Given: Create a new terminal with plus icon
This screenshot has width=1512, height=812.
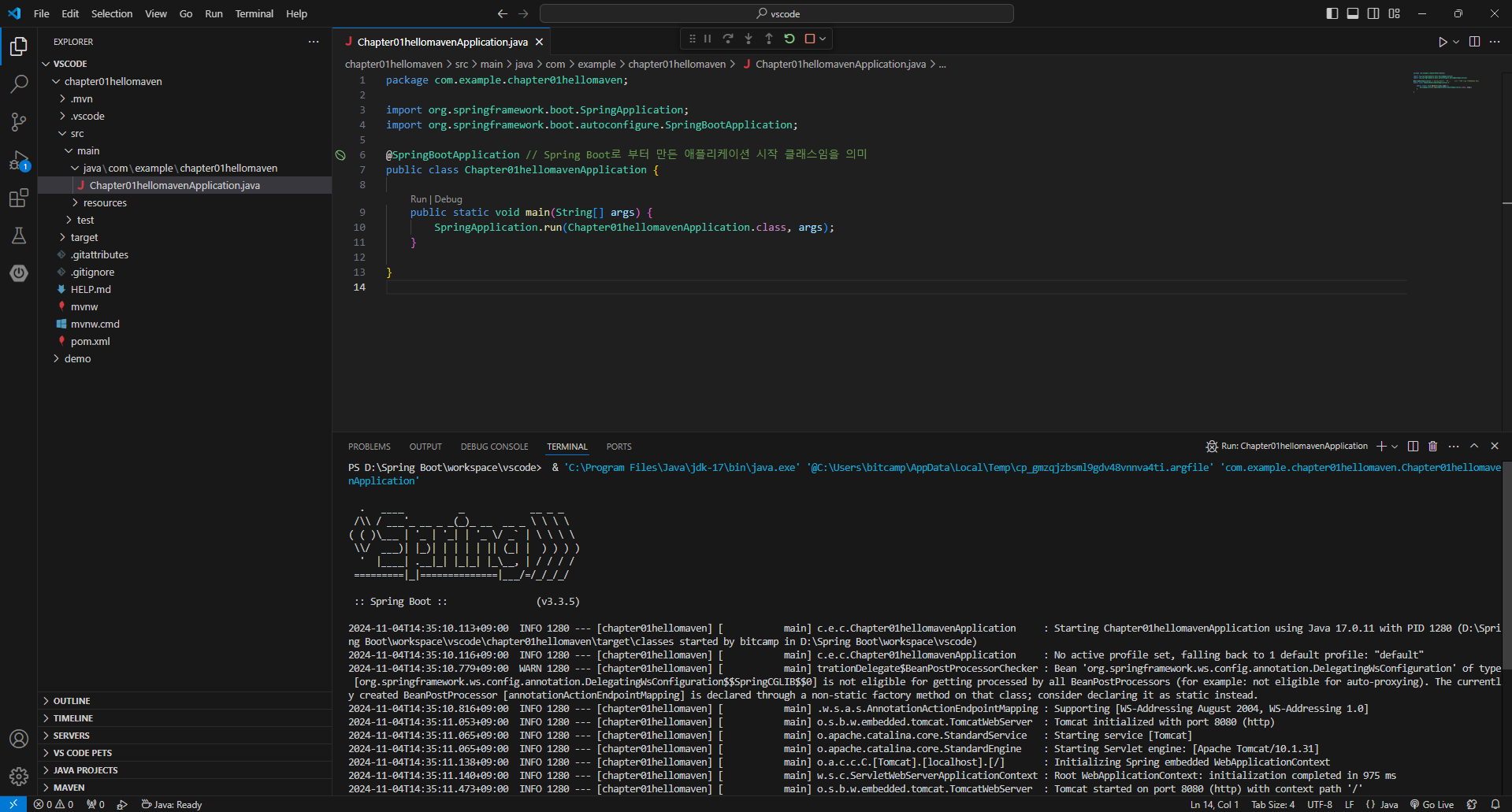Looking at the screenshot, I should click(x=1381, y=446).
